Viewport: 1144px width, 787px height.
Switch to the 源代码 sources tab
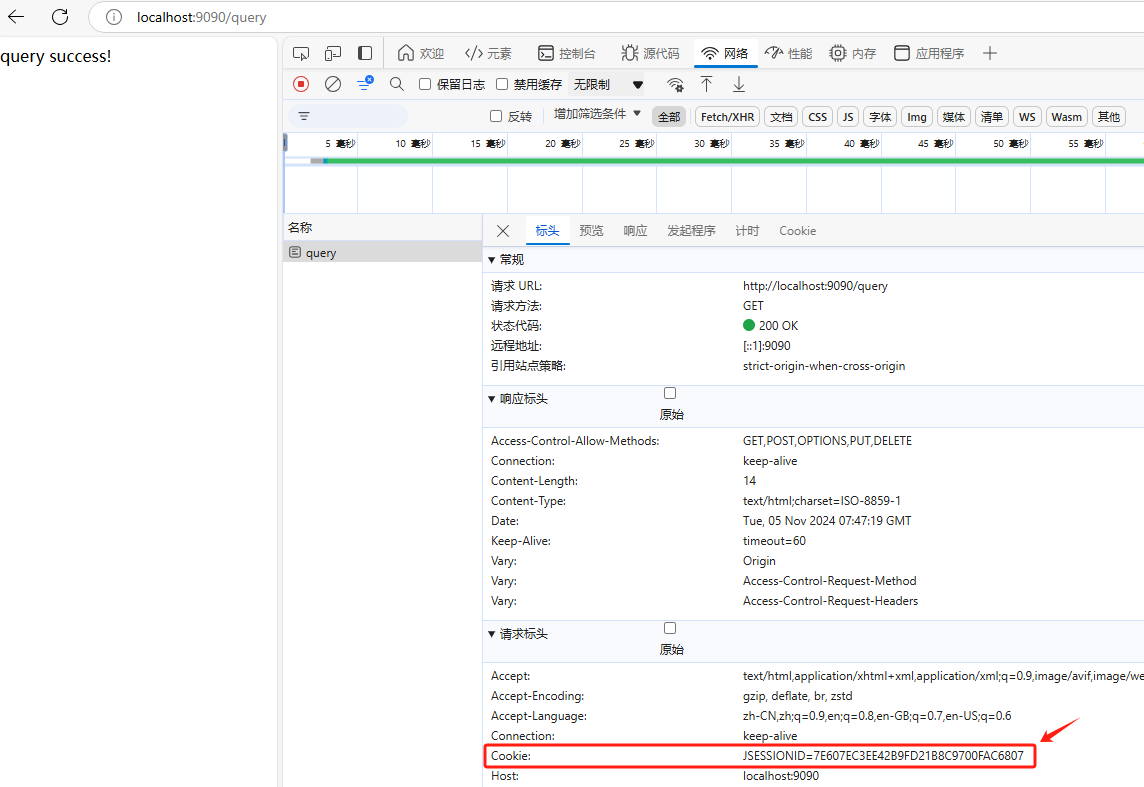pyautogui.click(x=650, y=53)
